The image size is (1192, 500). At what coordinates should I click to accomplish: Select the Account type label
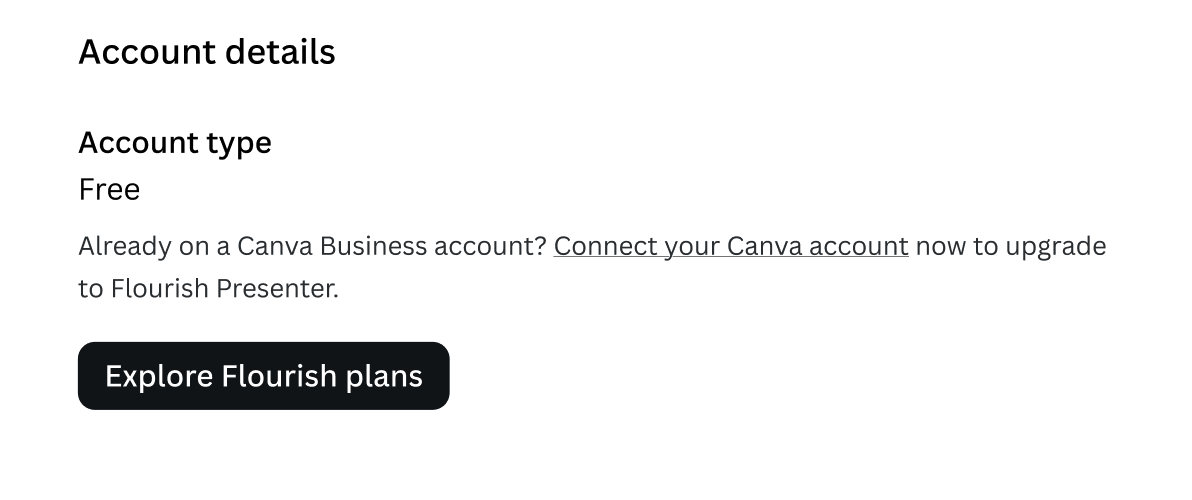point(175,143)
